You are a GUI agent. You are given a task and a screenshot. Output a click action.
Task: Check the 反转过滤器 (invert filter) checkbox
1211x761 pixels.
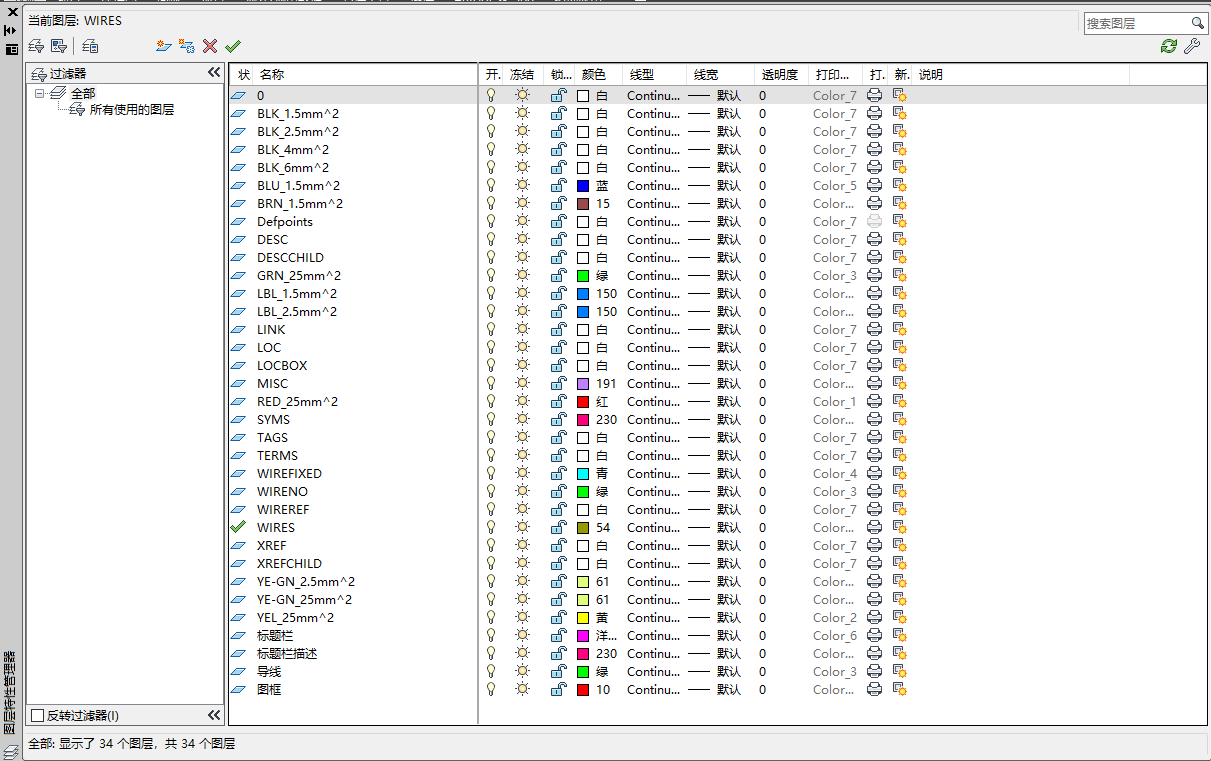38,716
